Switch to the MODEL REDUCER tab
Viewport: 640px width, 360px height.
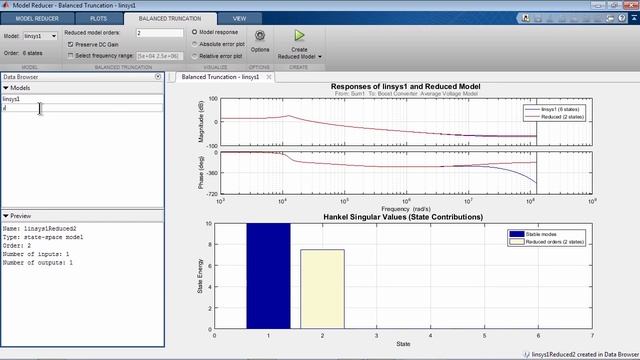point(37,18)
